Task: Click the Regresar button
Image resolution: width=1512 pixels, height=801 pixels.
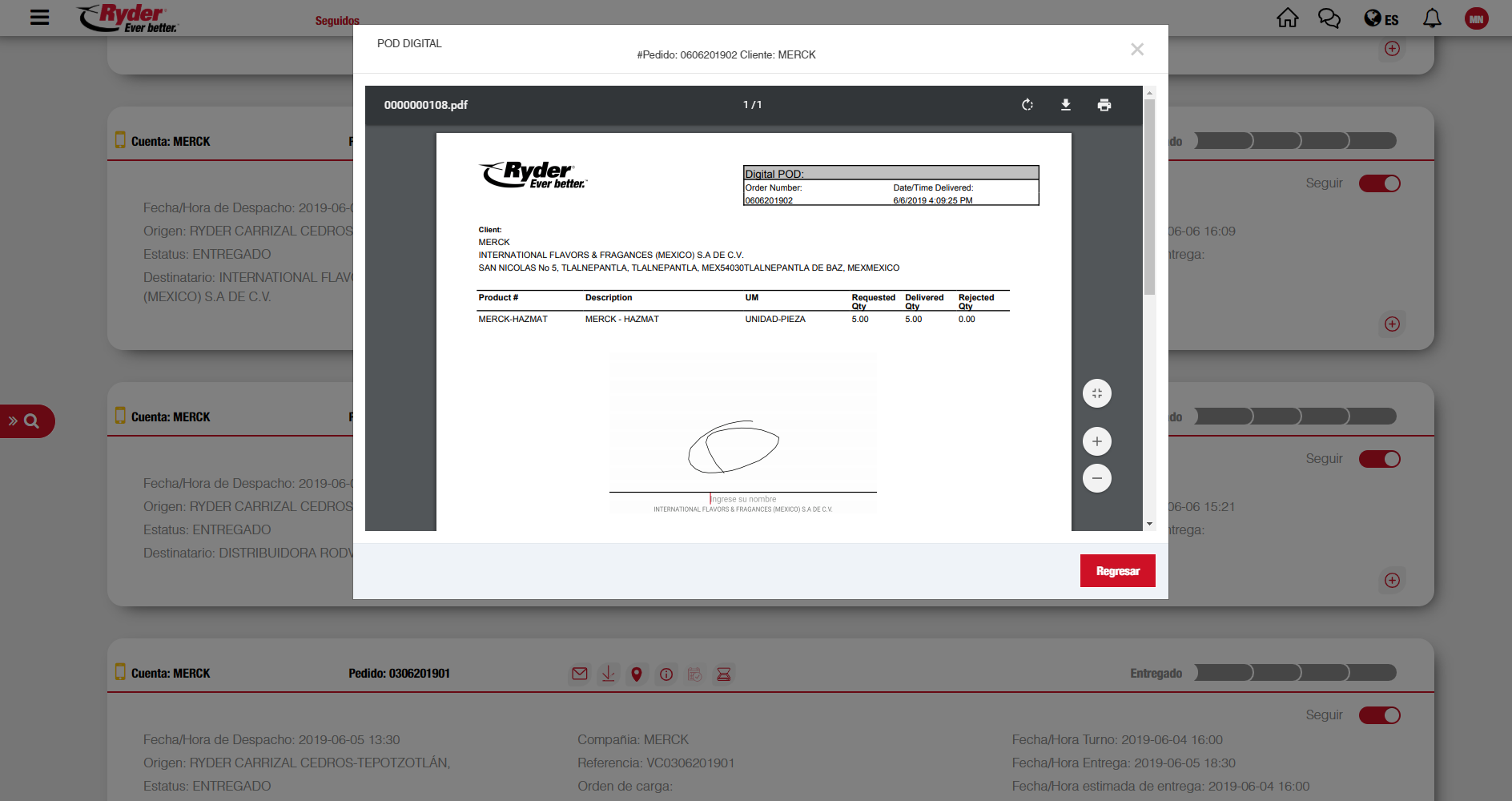Action: point(1117,571)
